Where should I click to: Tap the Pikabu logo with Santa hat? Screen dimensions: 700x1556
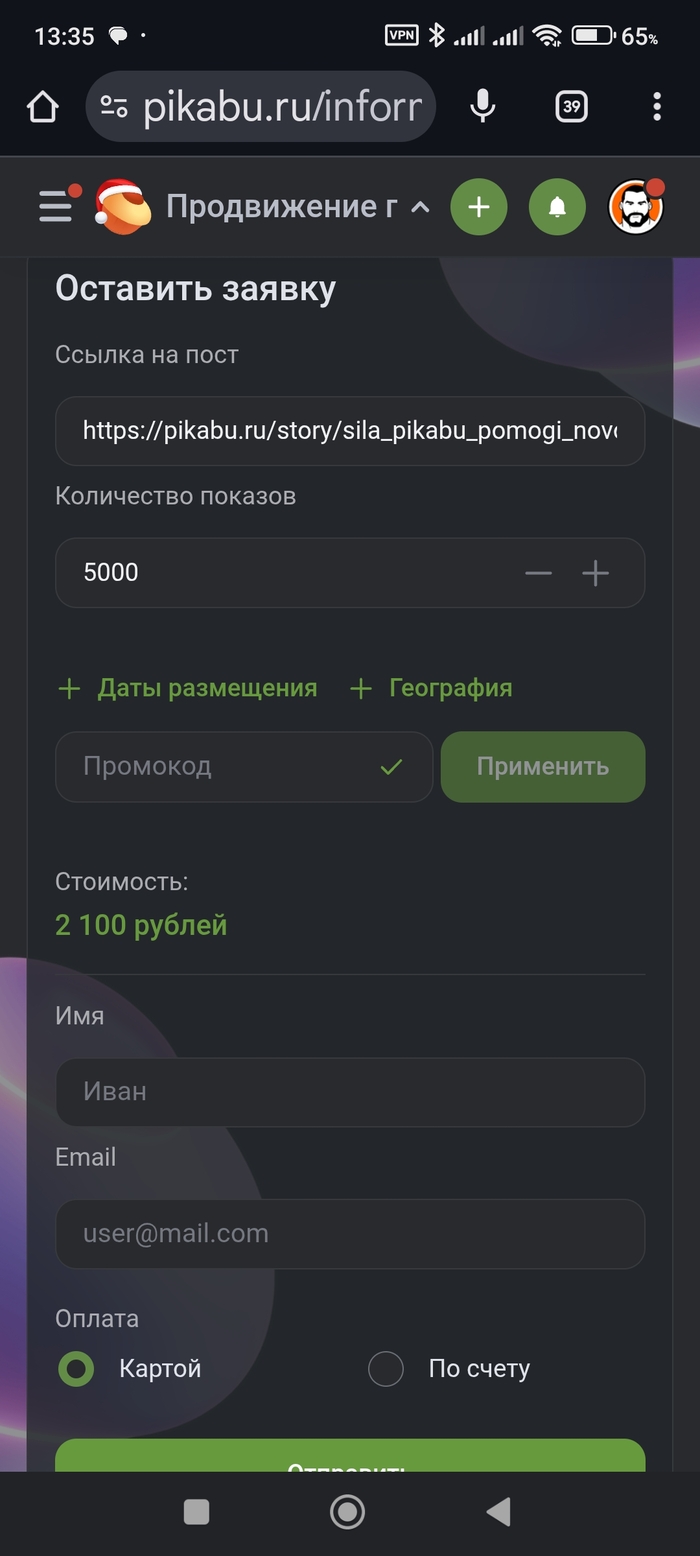[122, 207]
